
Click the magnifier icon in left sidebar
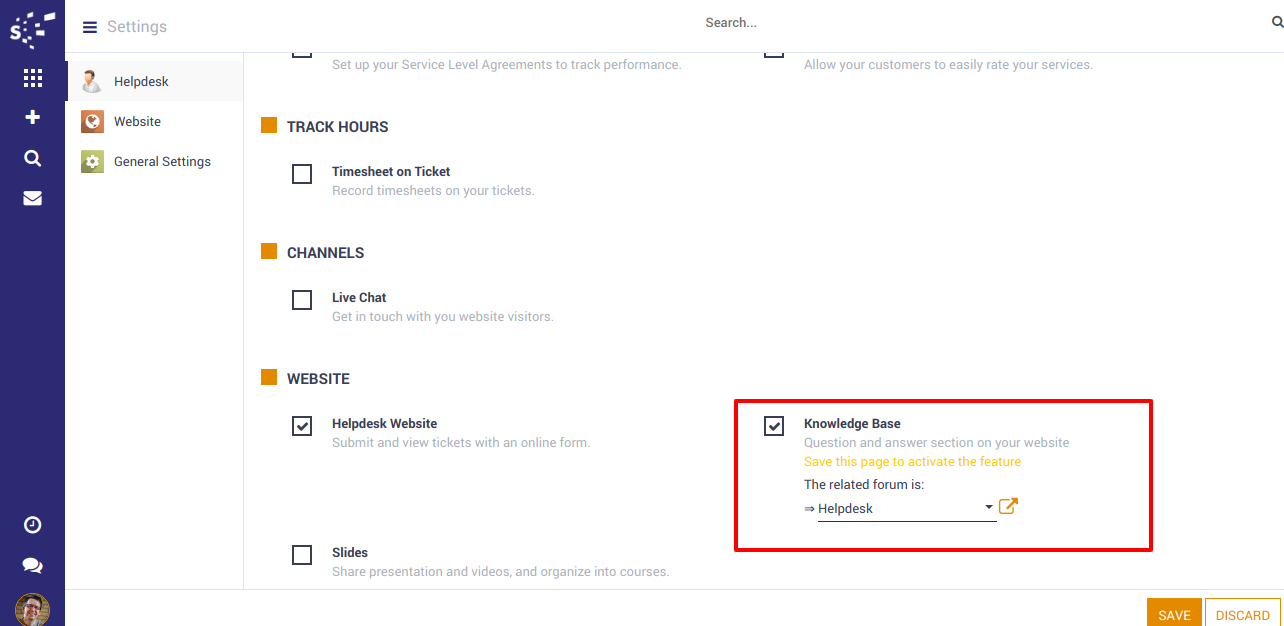click(32, 158)
